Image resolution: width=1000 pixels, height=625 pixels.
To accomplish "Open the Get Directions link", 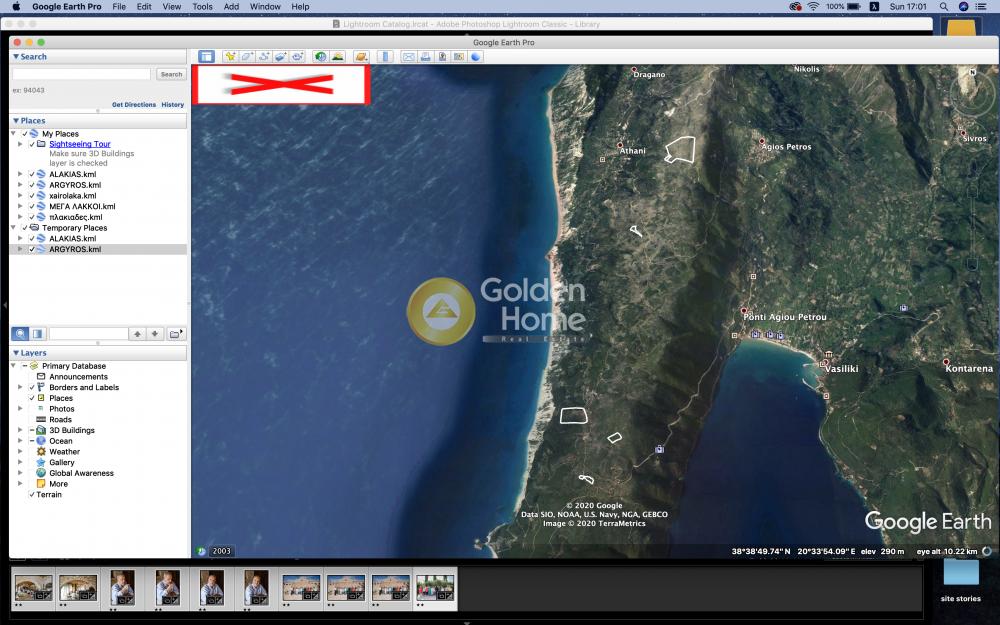I will (x=133, y=105).
